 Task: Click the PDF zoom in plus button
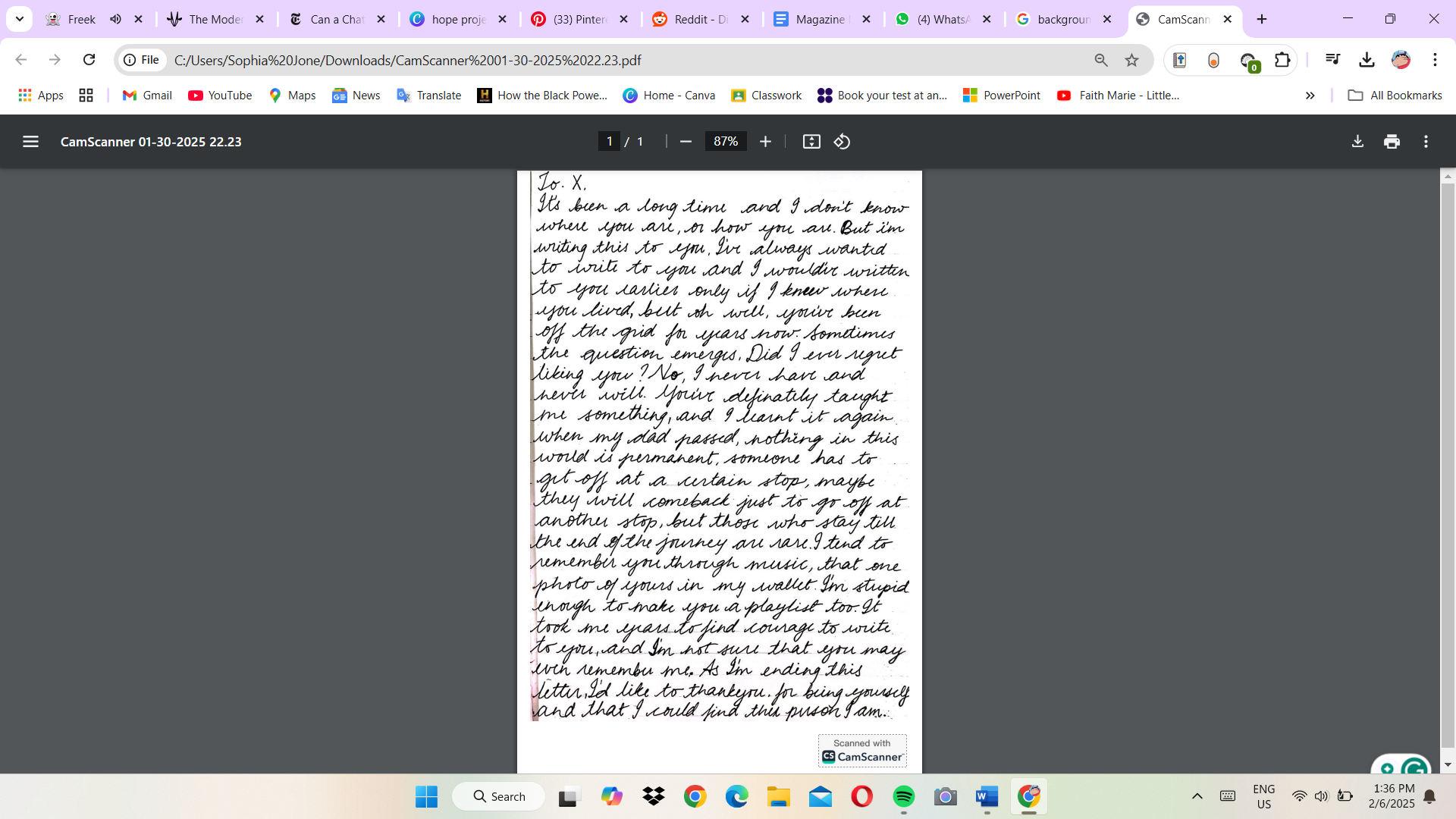(x=765, y=142)
